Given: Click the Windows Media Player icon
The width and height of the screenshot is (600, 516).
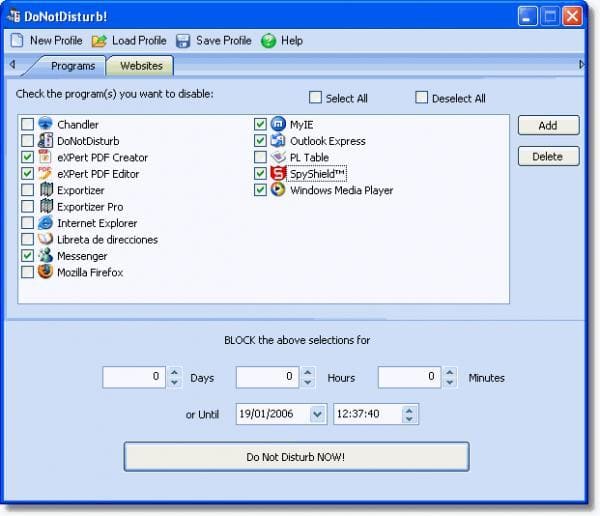Looking at the screenshot, I should point(278,189).
